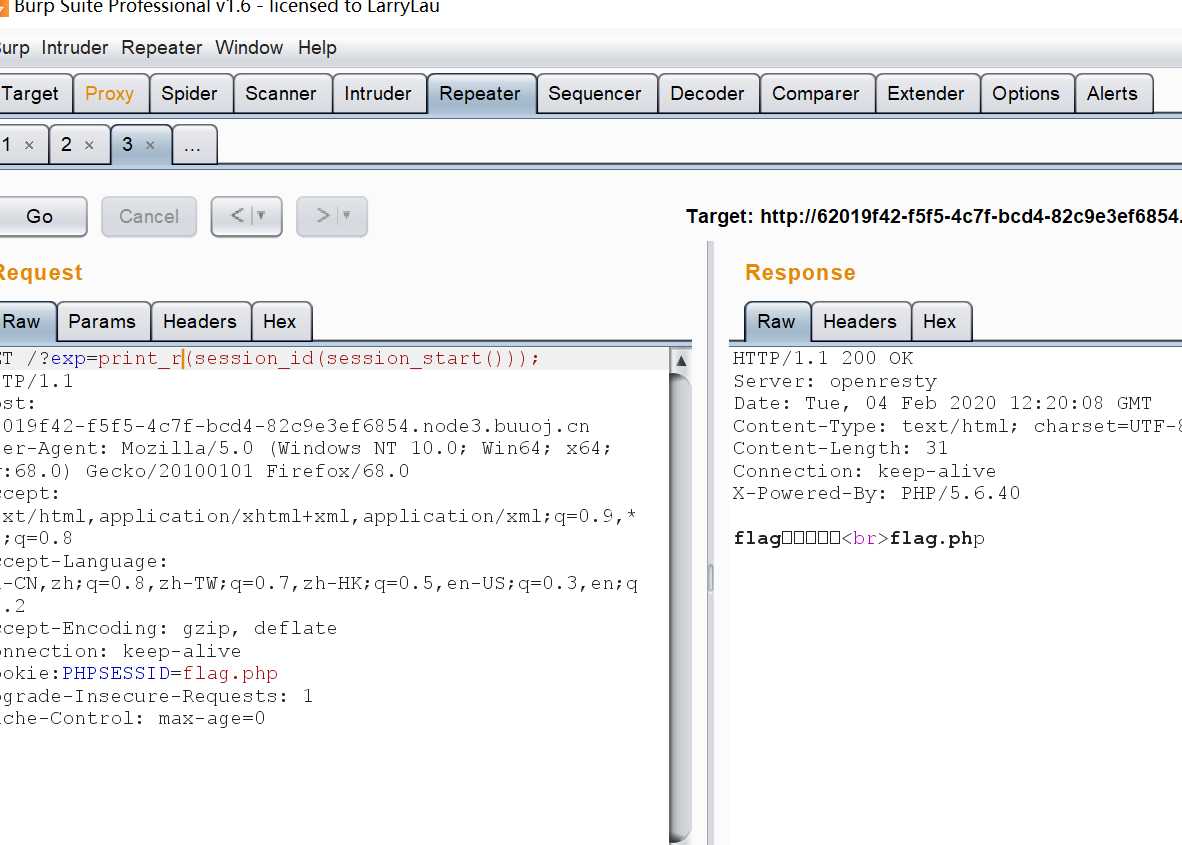Image resolution: width=1182 pixels, height=845 pixels.
Task: Switch to the Alerts tab
Action: 1112,93
